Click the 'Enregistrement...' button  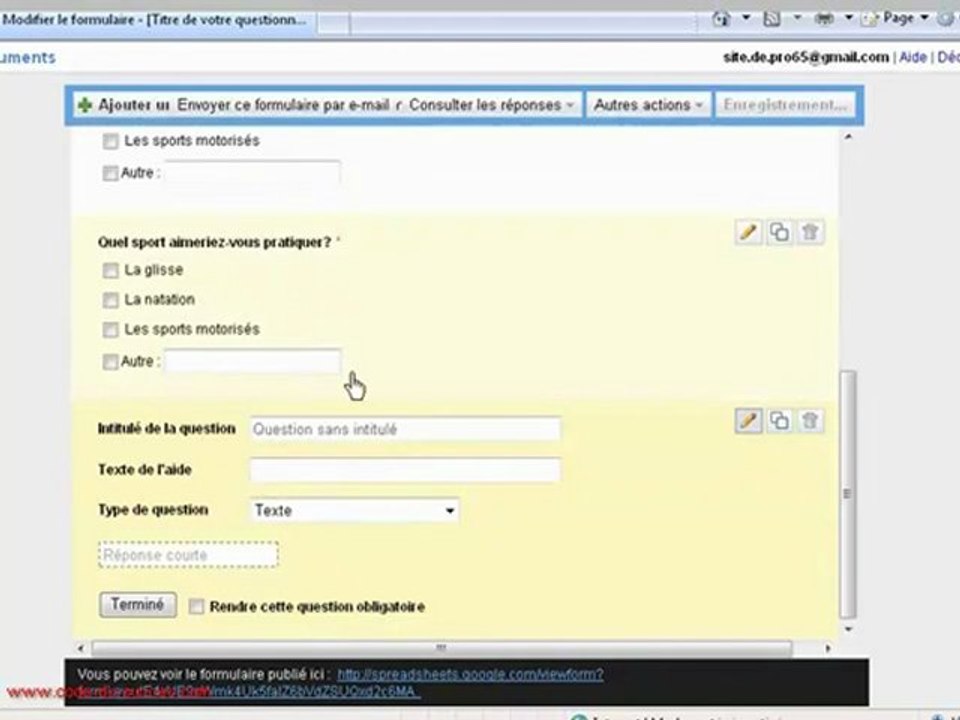785,105
